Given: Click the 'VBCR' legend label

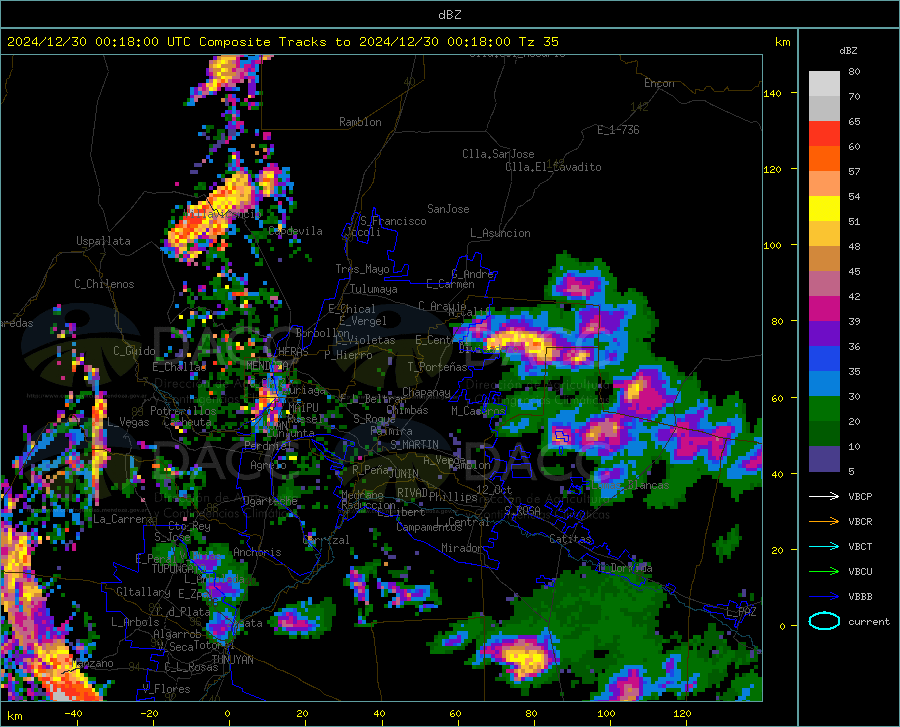Looking at the screenshot, I should pyautogui.click(x=860, y=522).
